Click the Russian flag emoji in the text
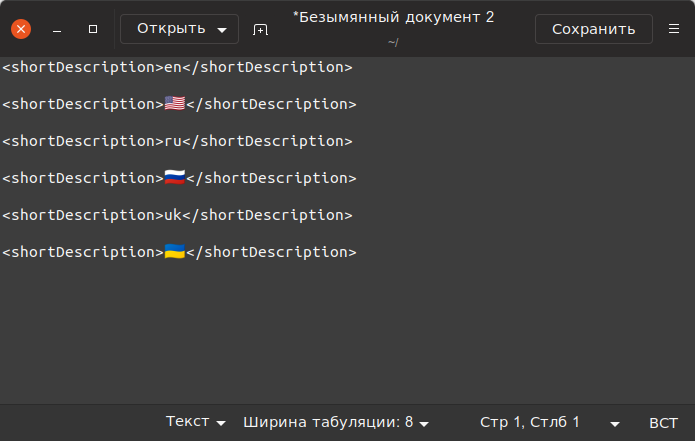This screenshot has height=441, width=695. click(x=175, y=177)
